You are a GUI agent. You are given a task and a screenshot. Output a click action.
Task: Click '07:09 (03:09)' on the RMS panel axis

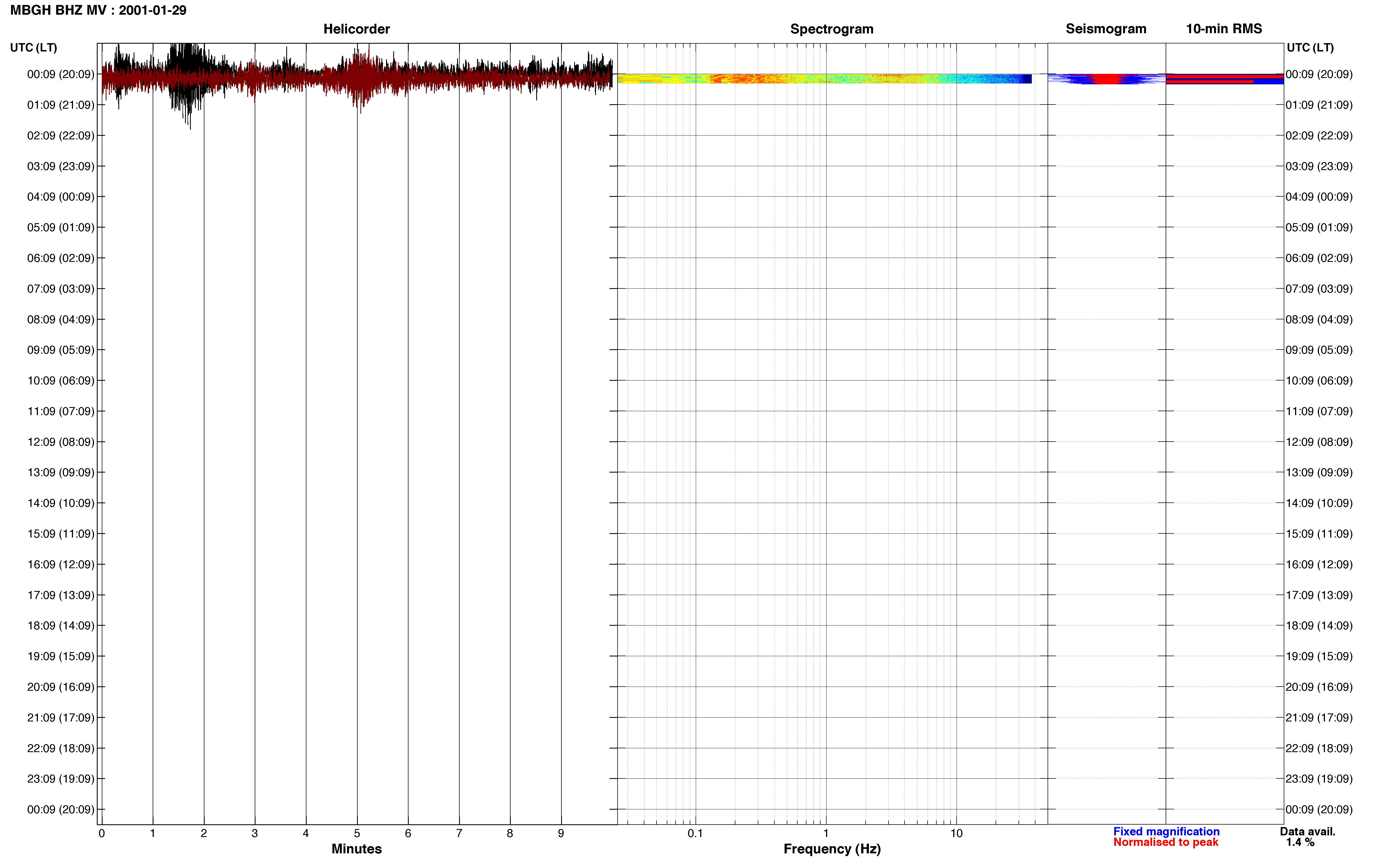tap(1319, 289)
